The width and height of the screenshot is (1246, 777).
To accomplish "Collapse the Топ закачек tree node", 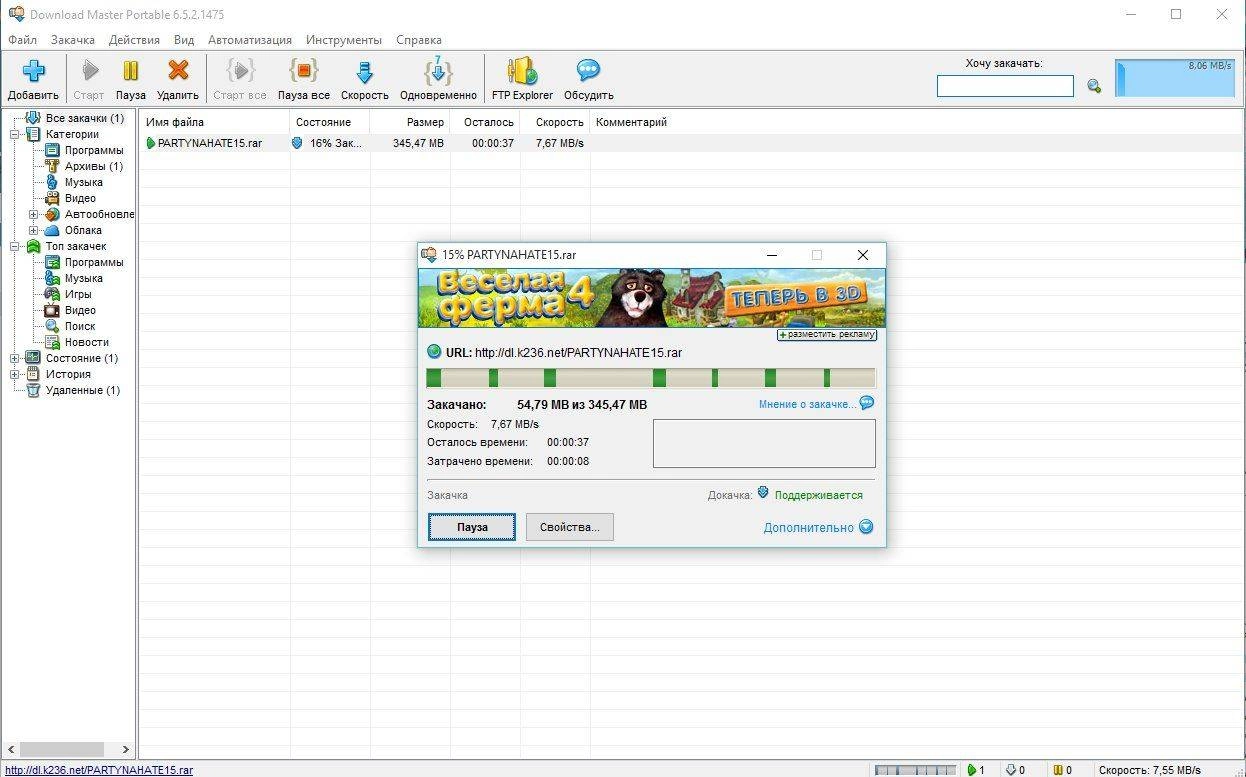I will [14, 246].
